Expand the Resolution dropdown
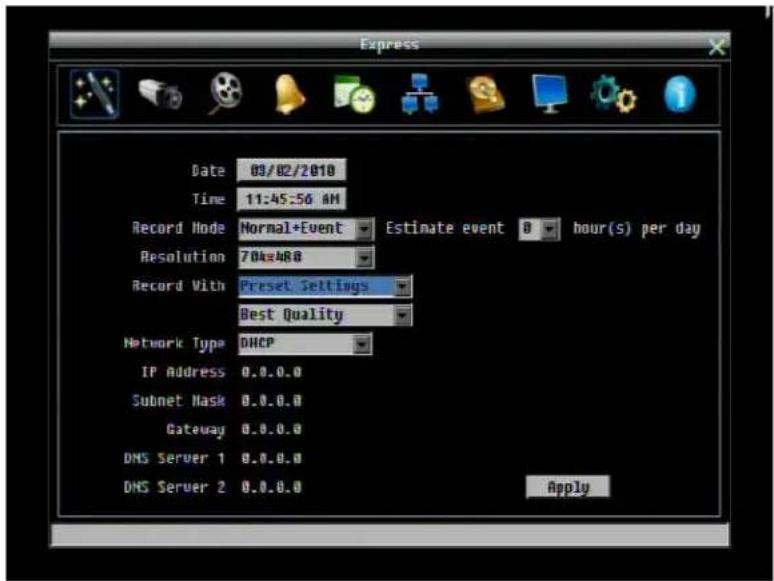This screenshot has height=581, width=774. tap(364, 257)
